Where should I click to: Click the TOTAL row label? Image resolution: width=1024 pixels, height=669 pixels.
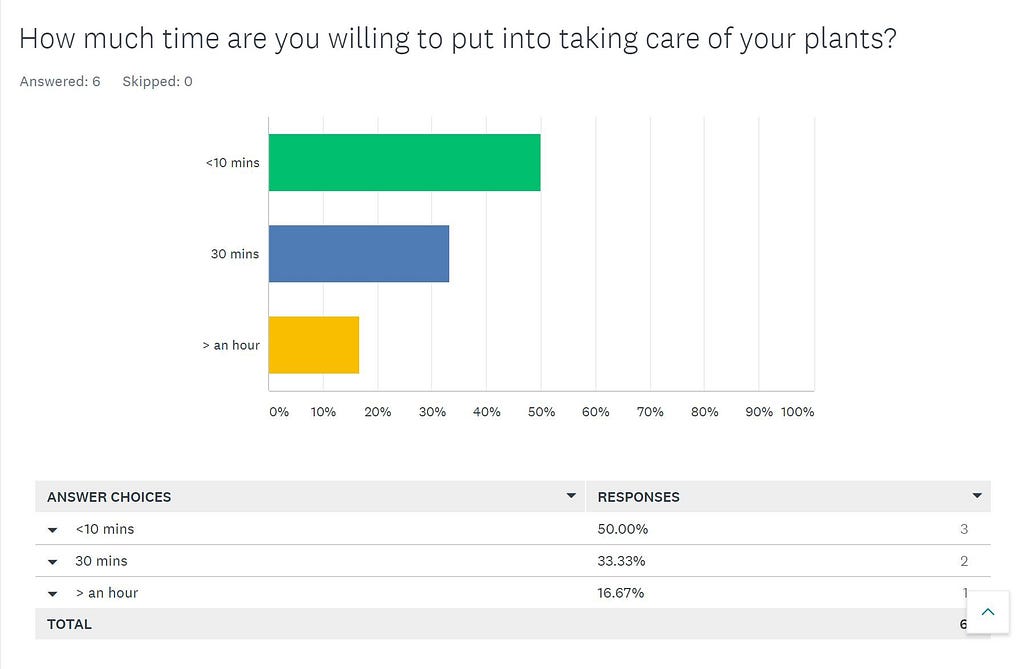[x=69, y=625]
